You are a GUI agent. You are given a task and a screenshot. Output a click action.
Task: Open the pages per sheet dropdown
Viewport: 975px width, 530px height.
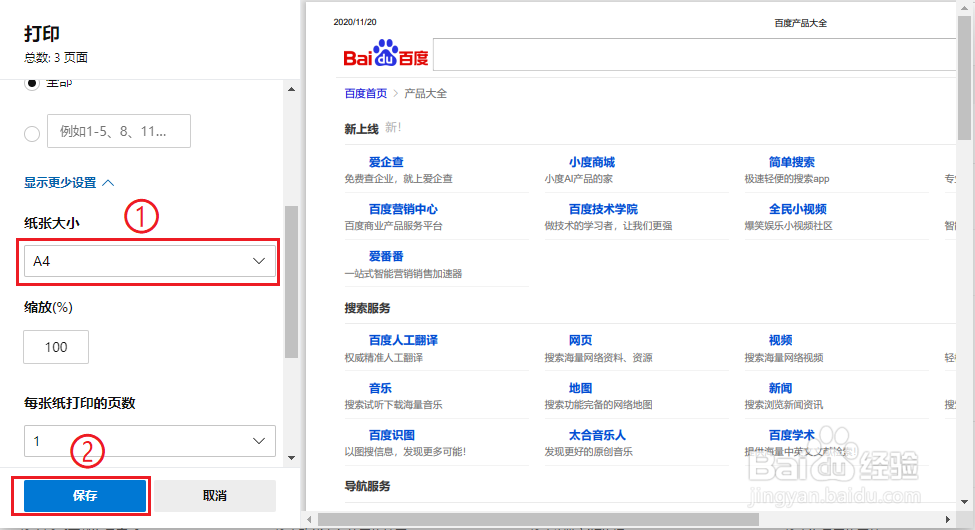point(149,441)
